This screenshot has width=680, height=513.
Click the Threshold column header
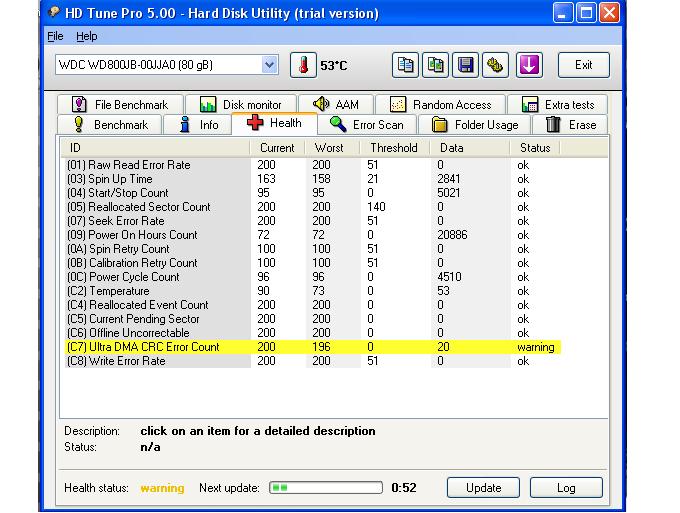tap(395, 148)
